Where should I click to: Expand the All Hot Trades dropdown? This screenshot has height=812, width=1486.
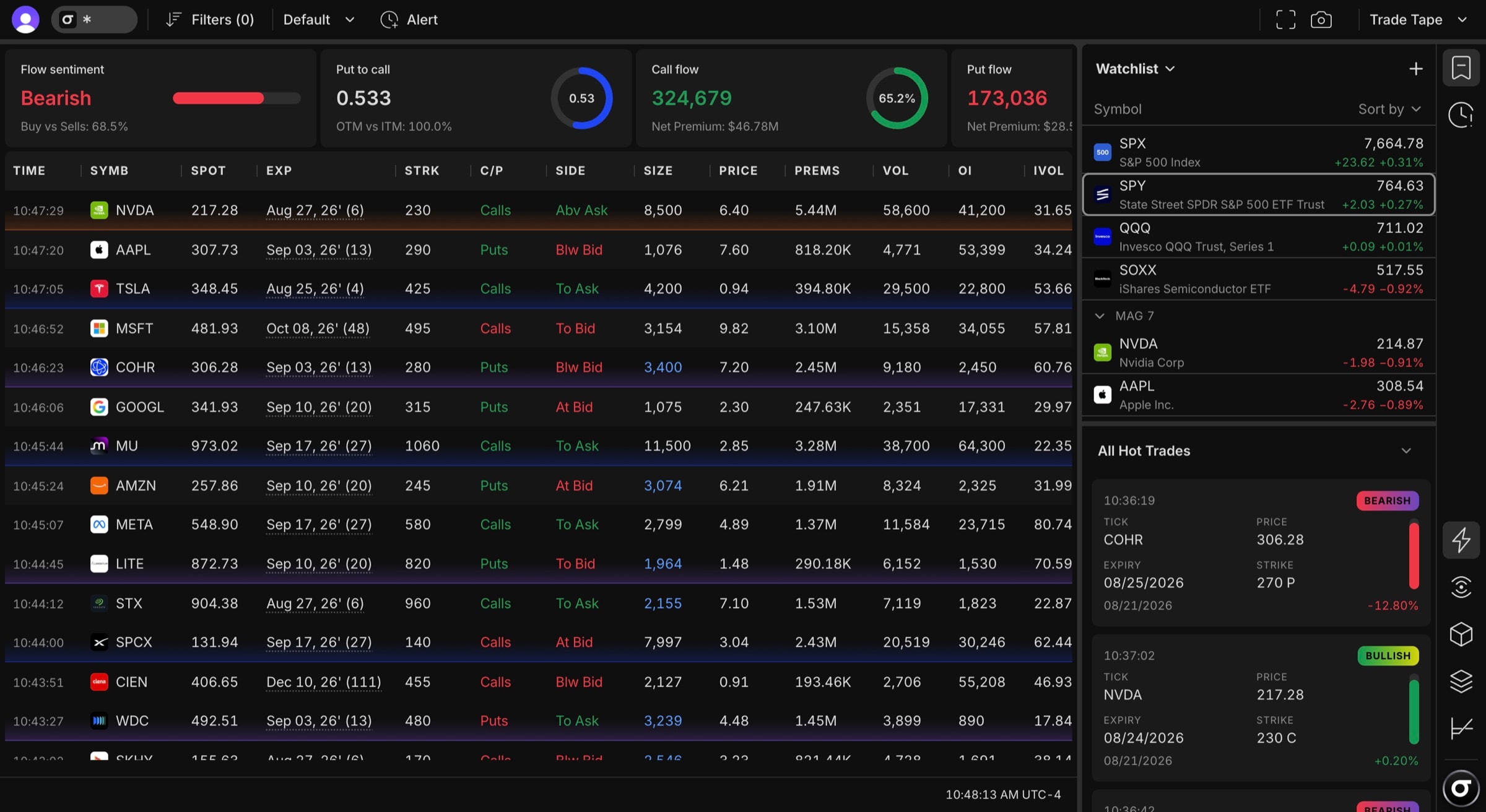pyautogui.click(x=1406, y=451)
